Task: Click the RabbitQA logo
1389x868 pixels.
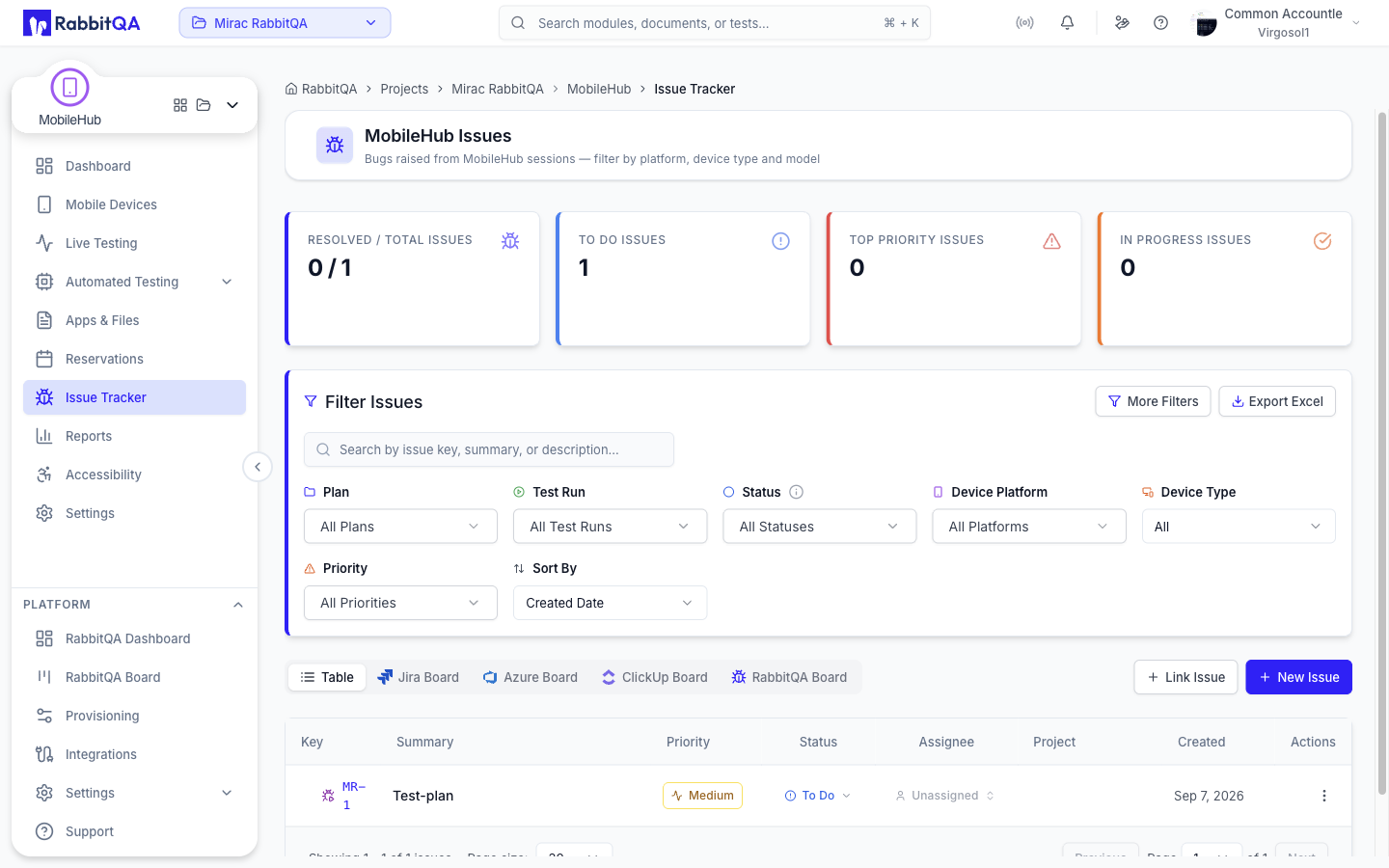Action: pyautogui.click(x=82, y=23)
